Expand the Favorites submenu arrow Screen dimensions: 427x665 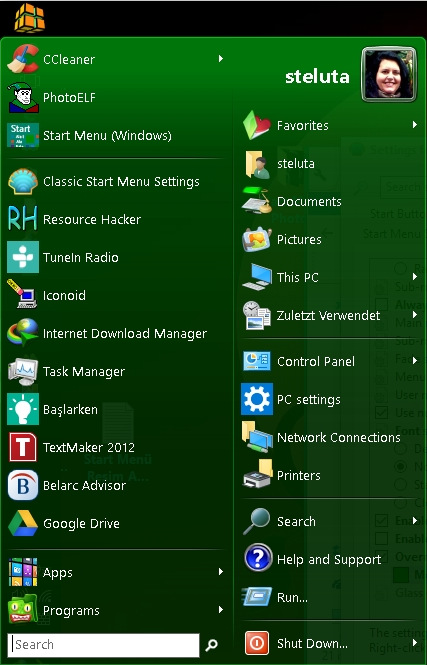point(415,125)
